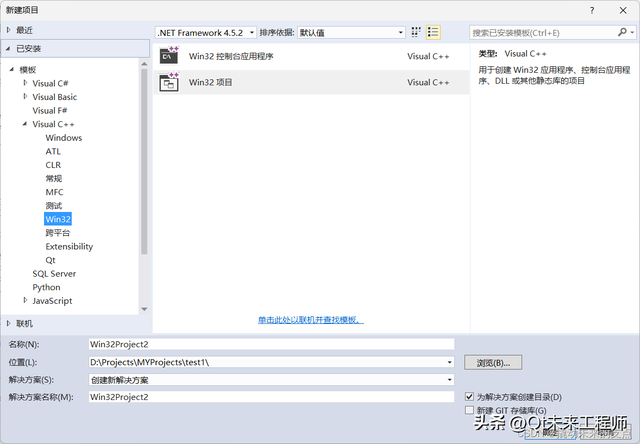Expand the 最近 section
The width and height of the screenshot is (640, 444).
[9, 30]
